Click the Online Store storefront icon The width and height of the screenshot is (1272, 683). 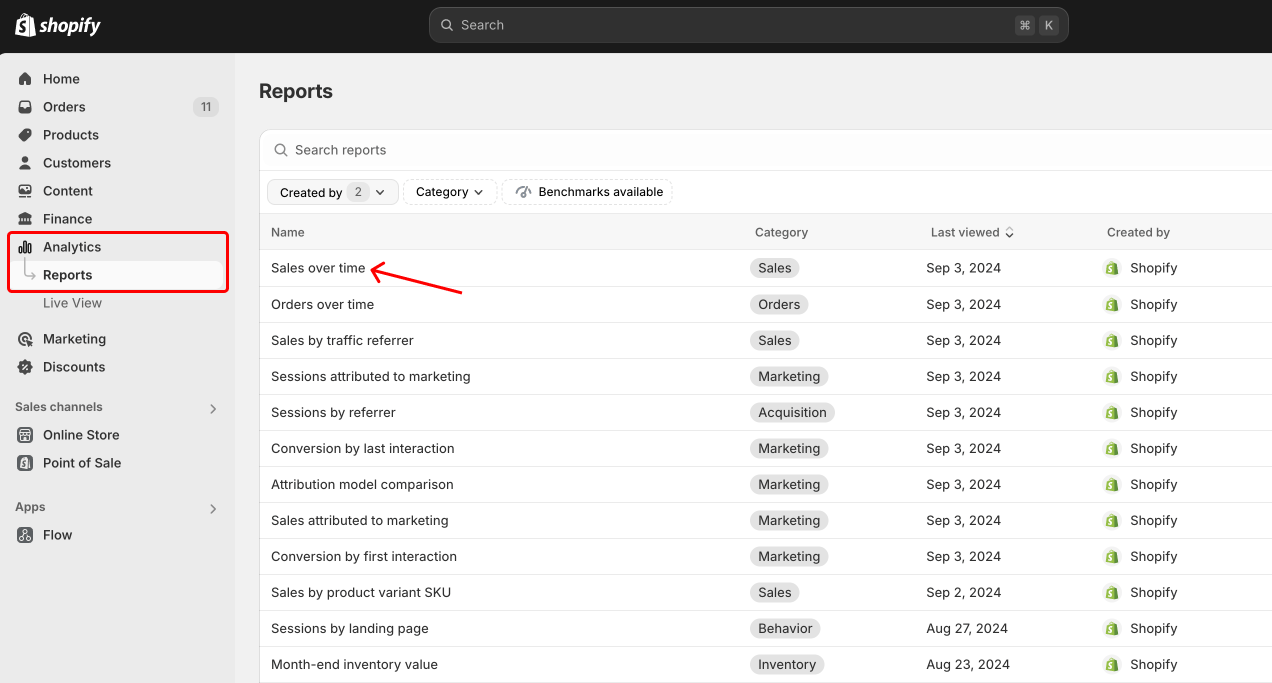pyautogui.click(x=25, y=435)
